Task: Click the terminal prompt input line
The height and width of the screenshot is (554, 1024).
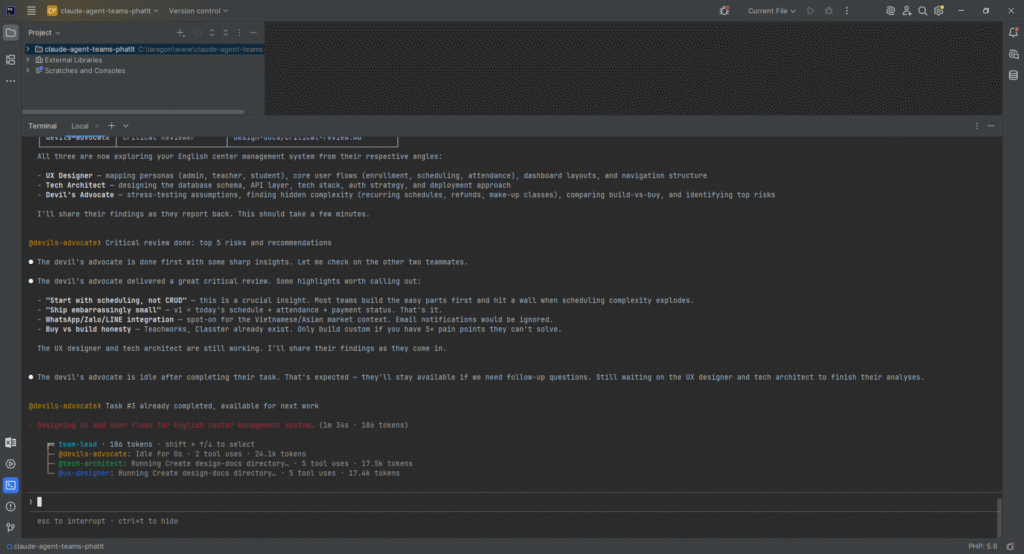Action: point(500,501)
